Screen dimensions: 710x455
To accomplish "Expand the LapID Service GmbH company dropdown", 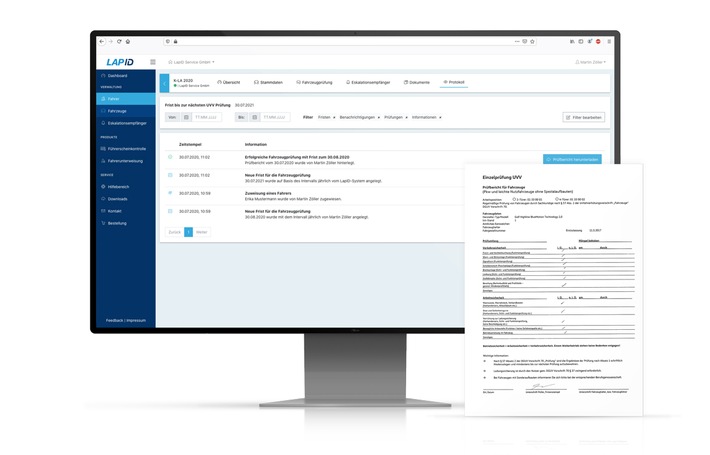I will tap(193, 62).
